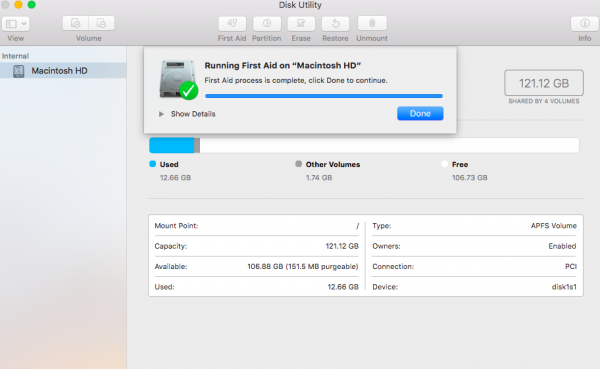The image size is (600, 369).
Task: Click the green zoom window button
Action: pos(31,5)
